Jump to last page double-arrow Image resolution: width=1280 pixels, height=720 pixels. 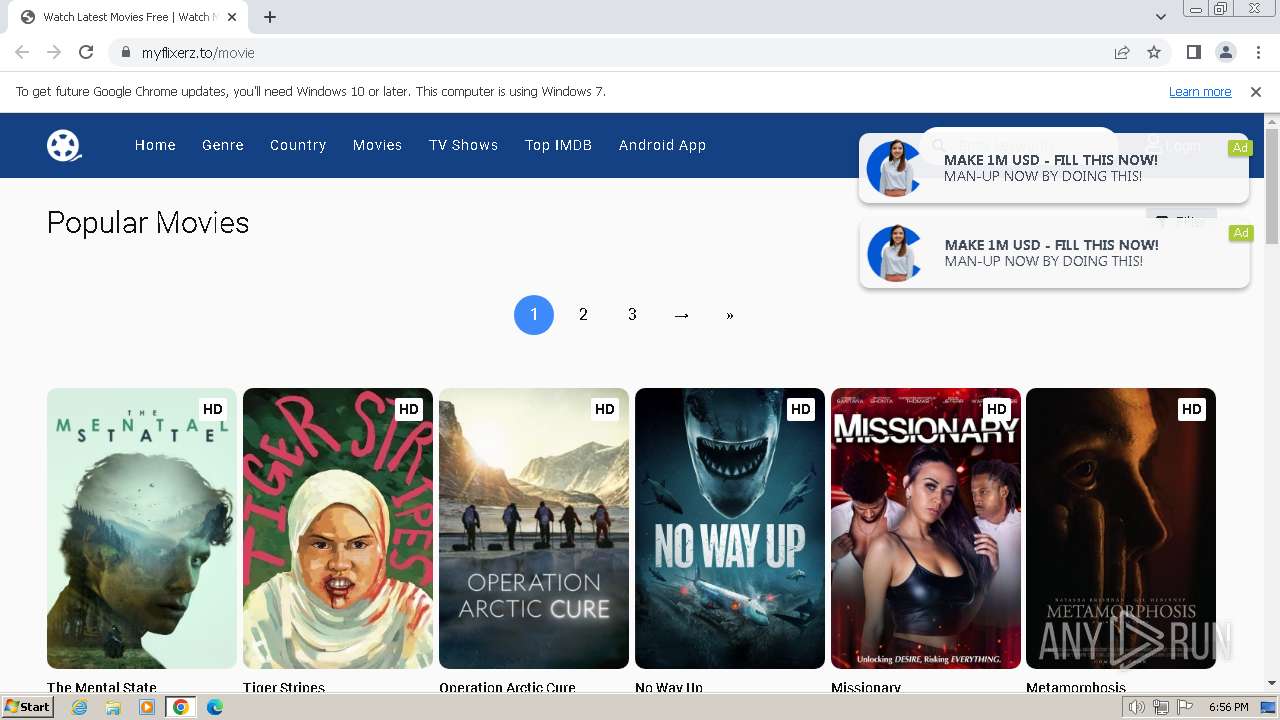coord(730,315)
